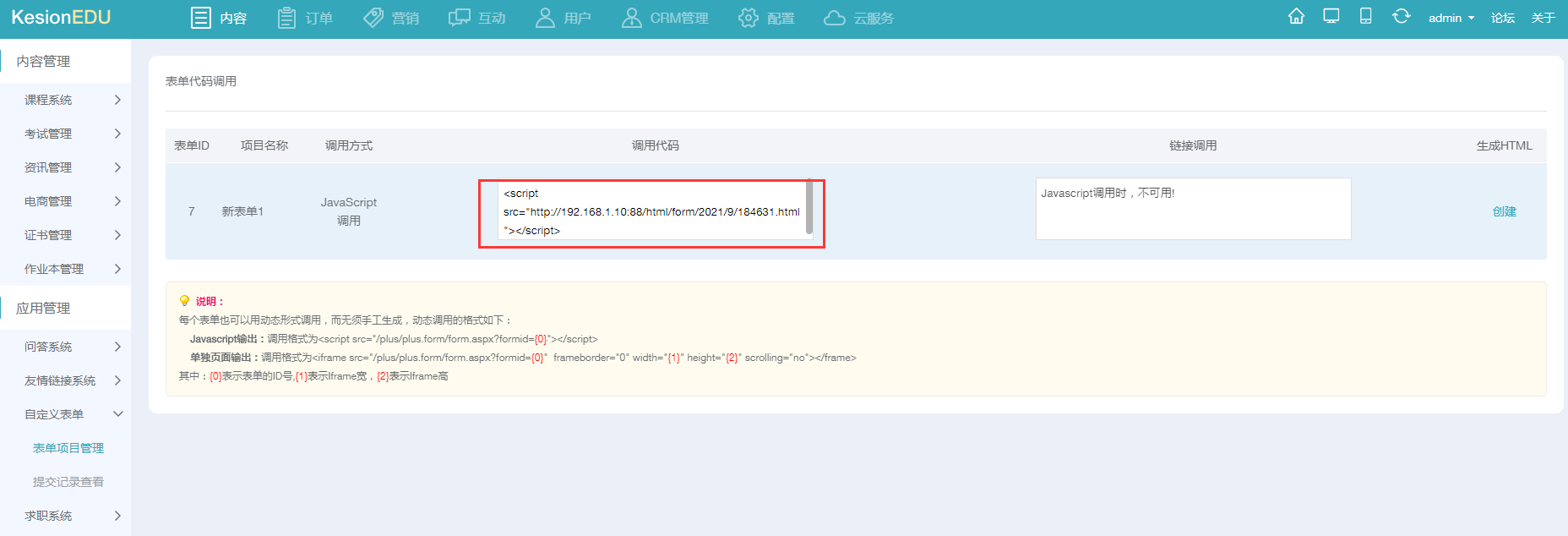Open 提交记录查看 in the sidebar
Screen dimensions: 1568x536
coord(68,482)
